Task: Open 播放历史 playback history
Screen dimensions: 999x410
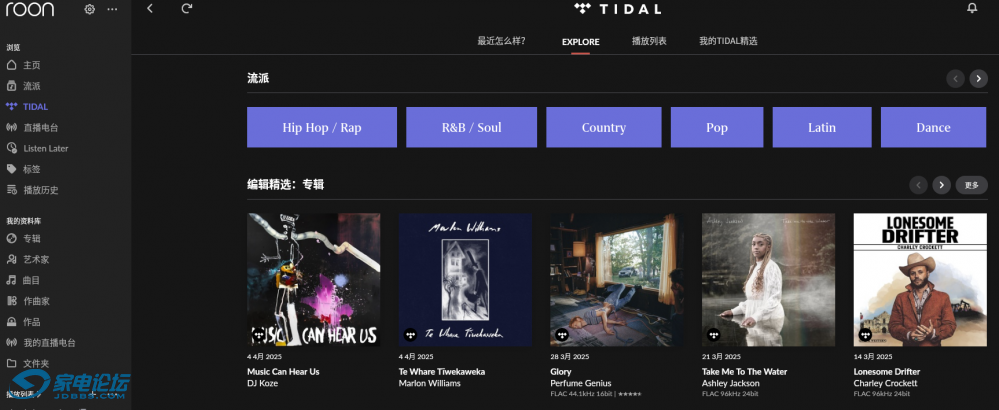Action: tap(40, 190)
